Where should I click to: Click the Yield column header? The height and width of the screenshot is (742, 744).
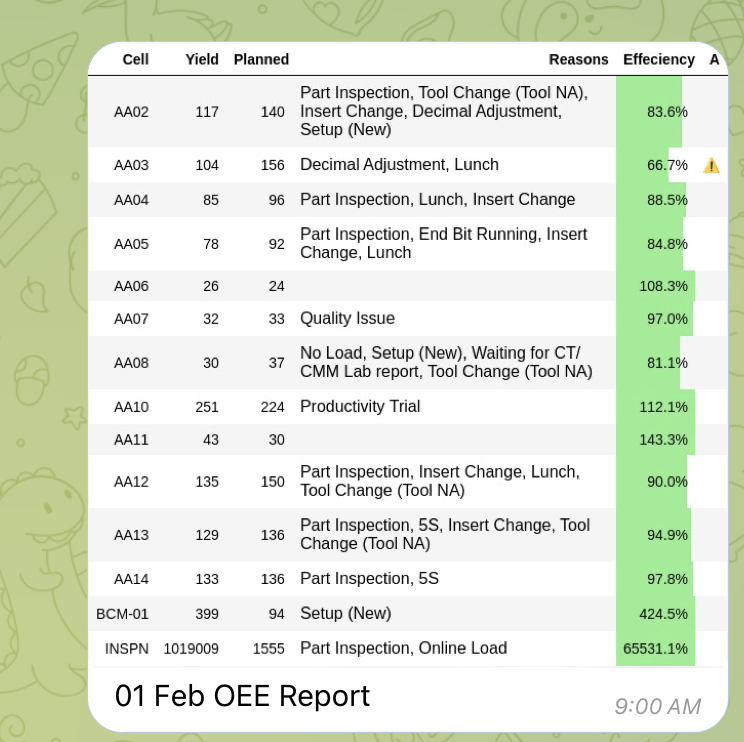tap(202, 59)
